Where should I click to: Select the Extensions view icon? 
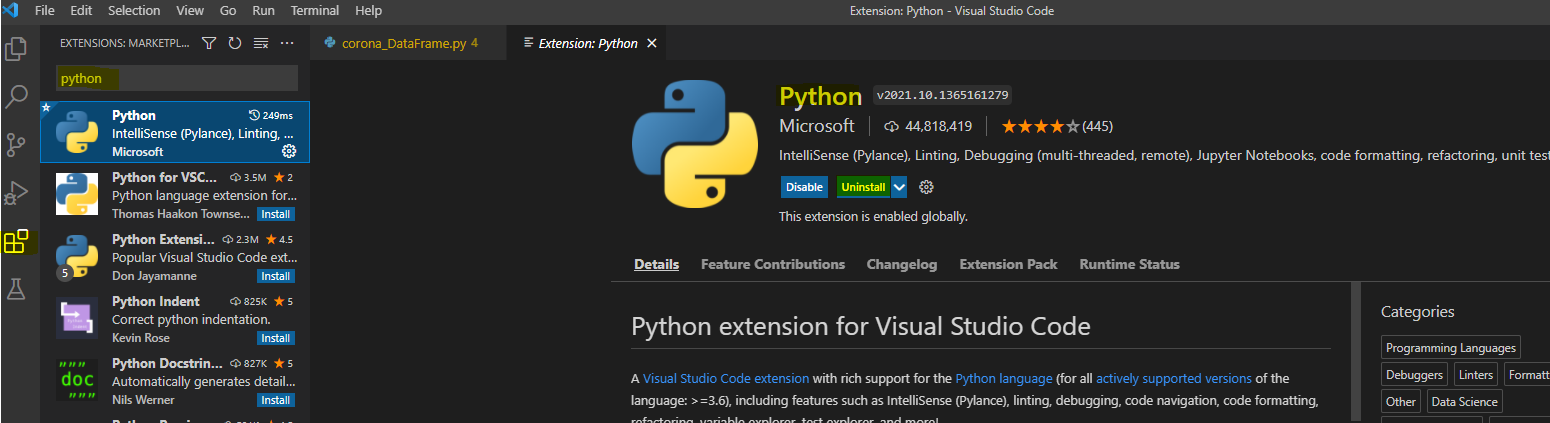tap(16, 241)
